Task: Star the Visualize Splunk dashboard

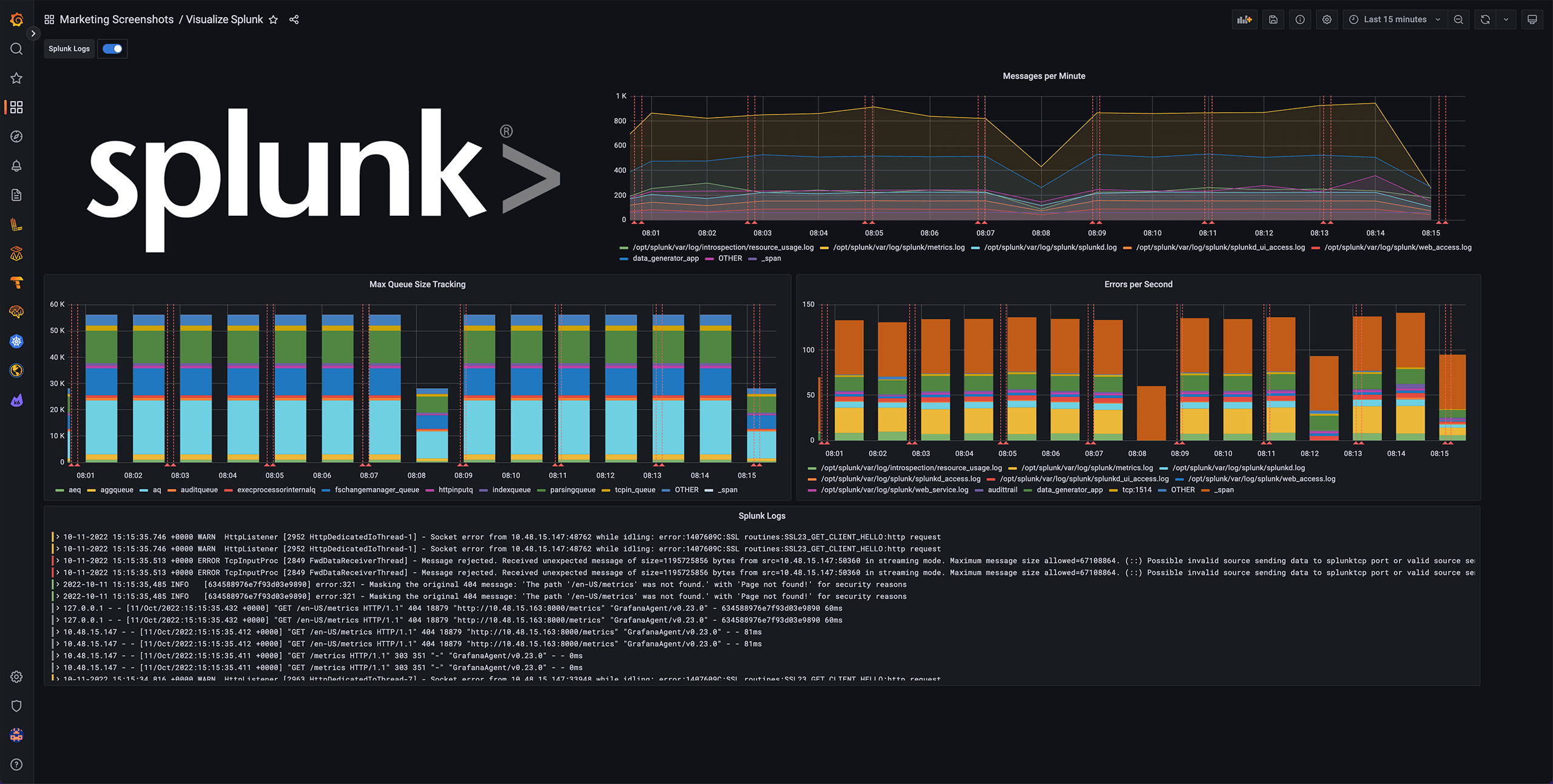Action: coord(273,19)
